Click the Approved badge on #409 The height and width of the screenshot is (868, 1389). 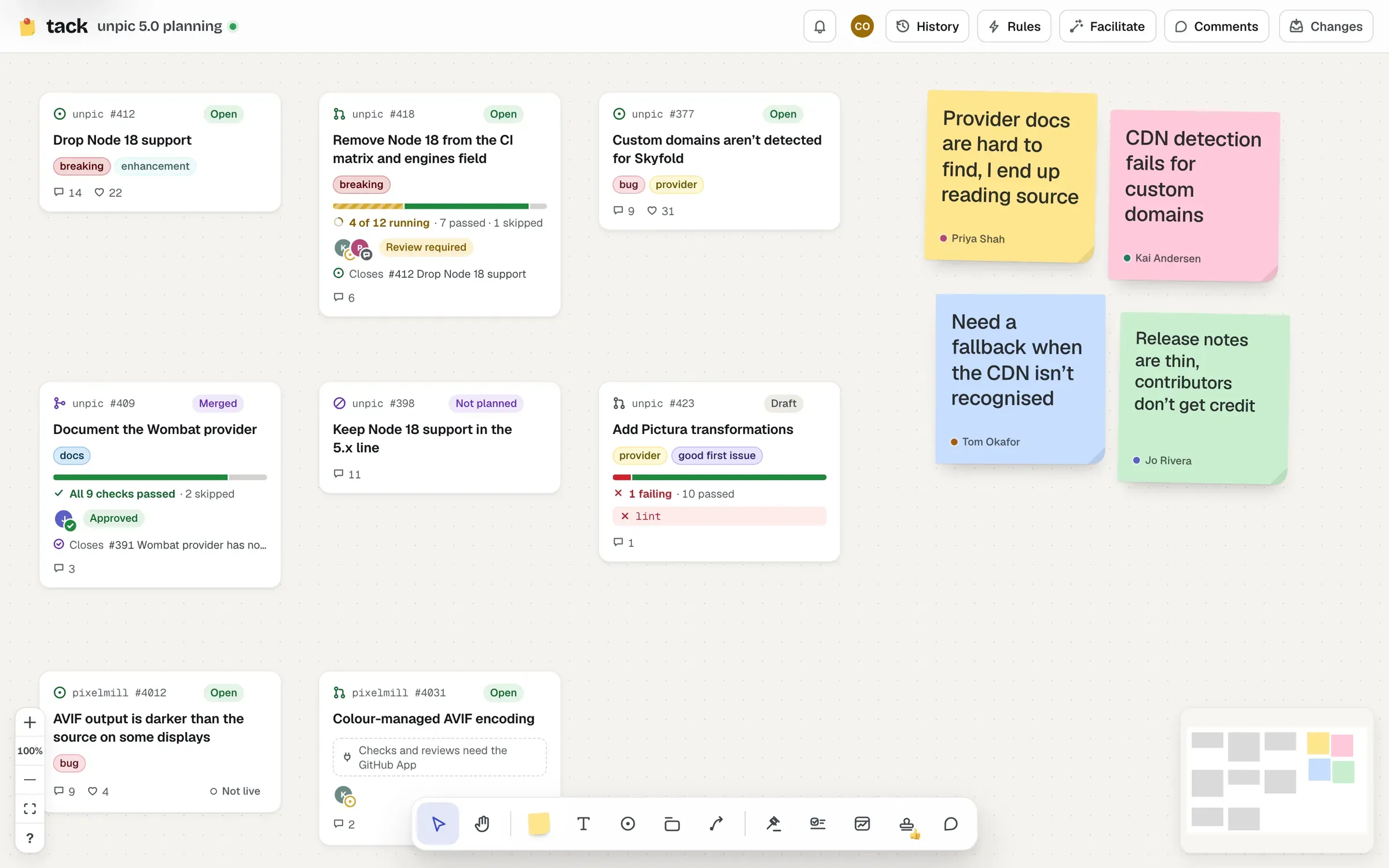[113, 518]
